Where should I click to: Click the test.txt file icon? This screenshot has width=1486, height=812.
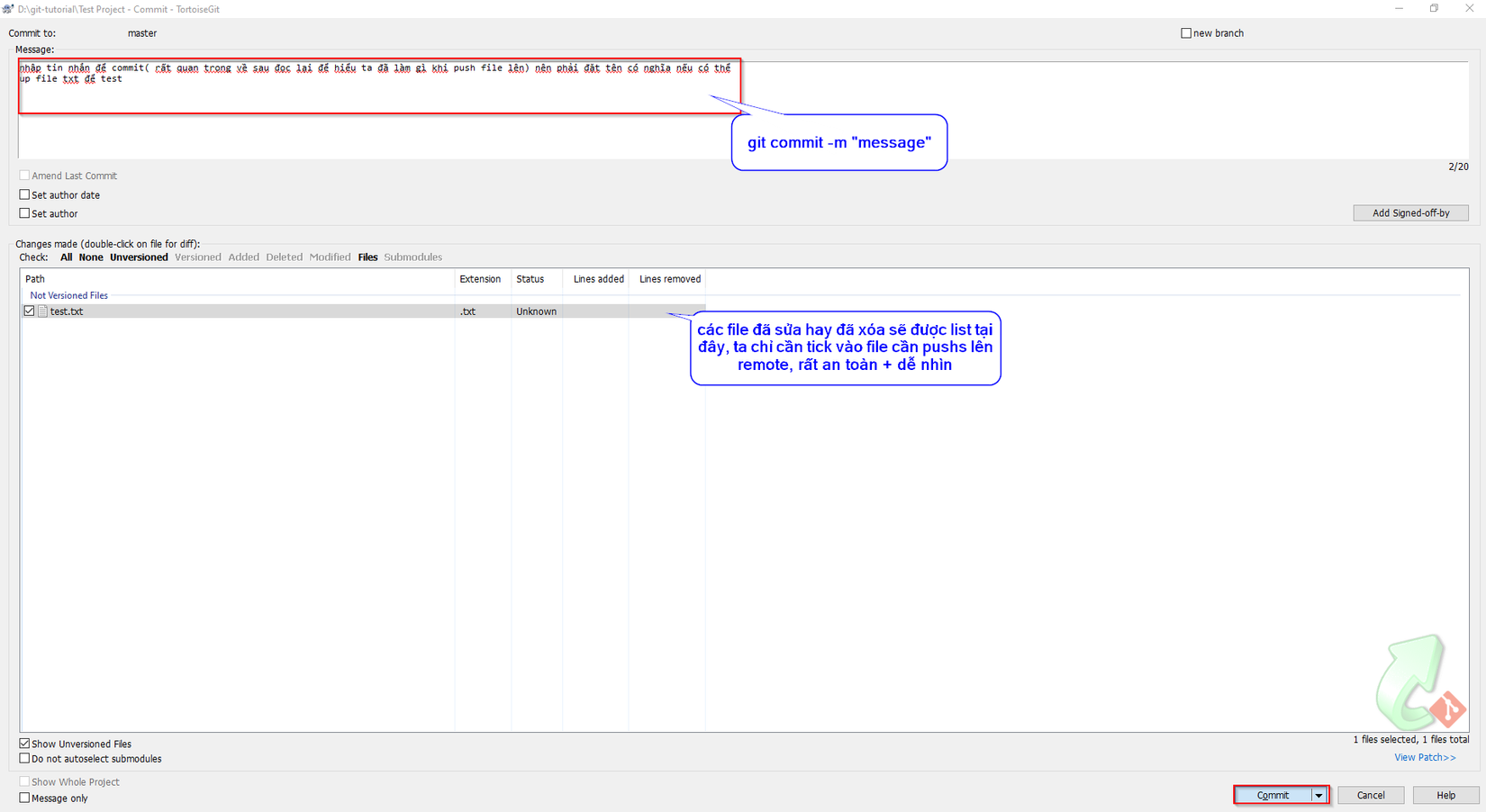pos(42,311)
